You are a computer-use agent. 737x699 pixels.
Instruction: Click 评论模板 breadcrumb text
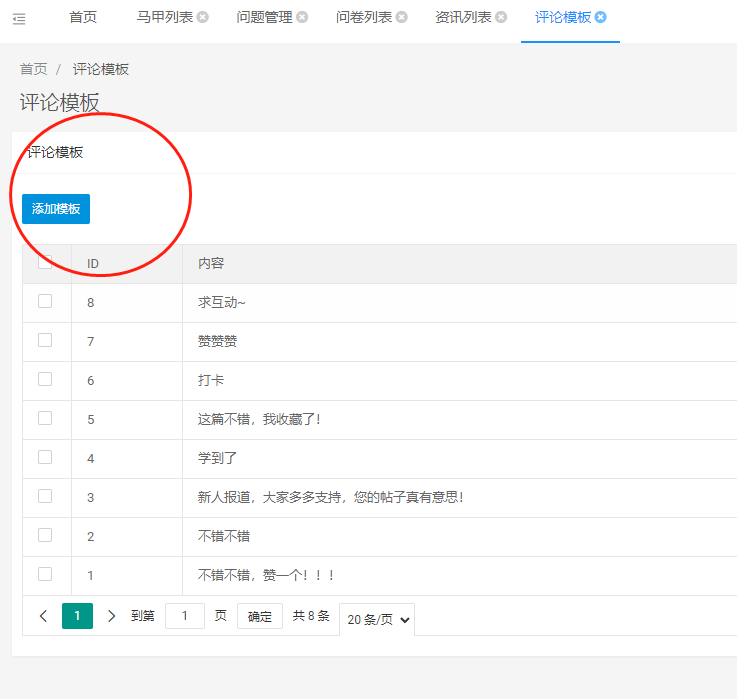pos(101,70)
